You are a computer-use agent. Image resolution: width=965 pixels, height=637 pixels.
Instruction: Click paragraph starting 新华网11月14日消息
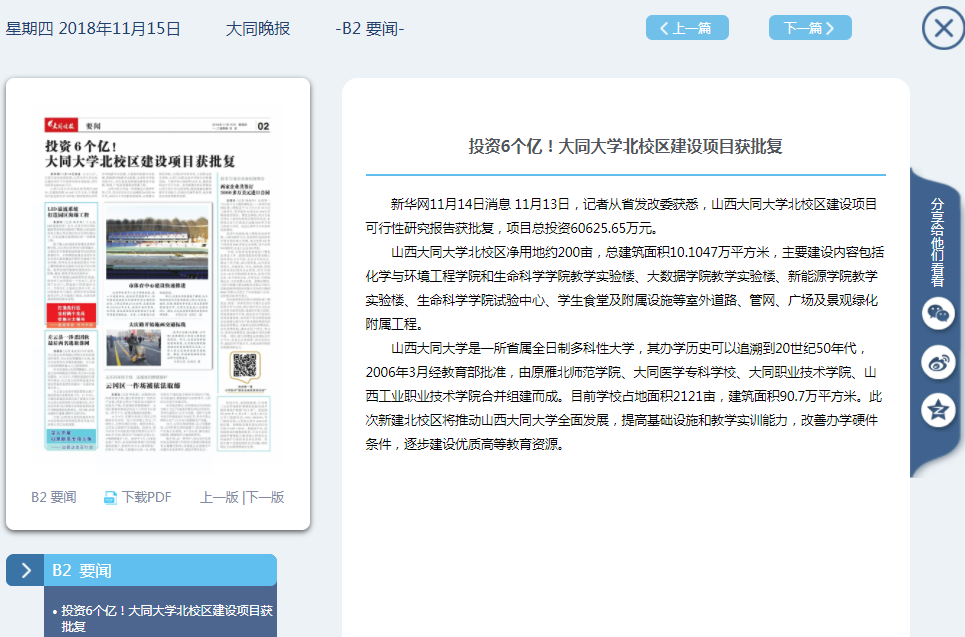622,216
